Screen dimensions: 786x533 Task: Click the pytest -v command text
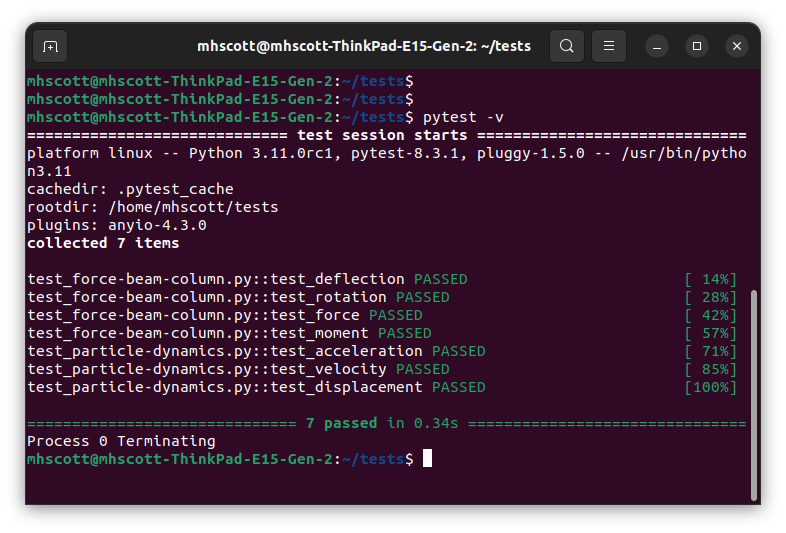click(x=463, y=117)
